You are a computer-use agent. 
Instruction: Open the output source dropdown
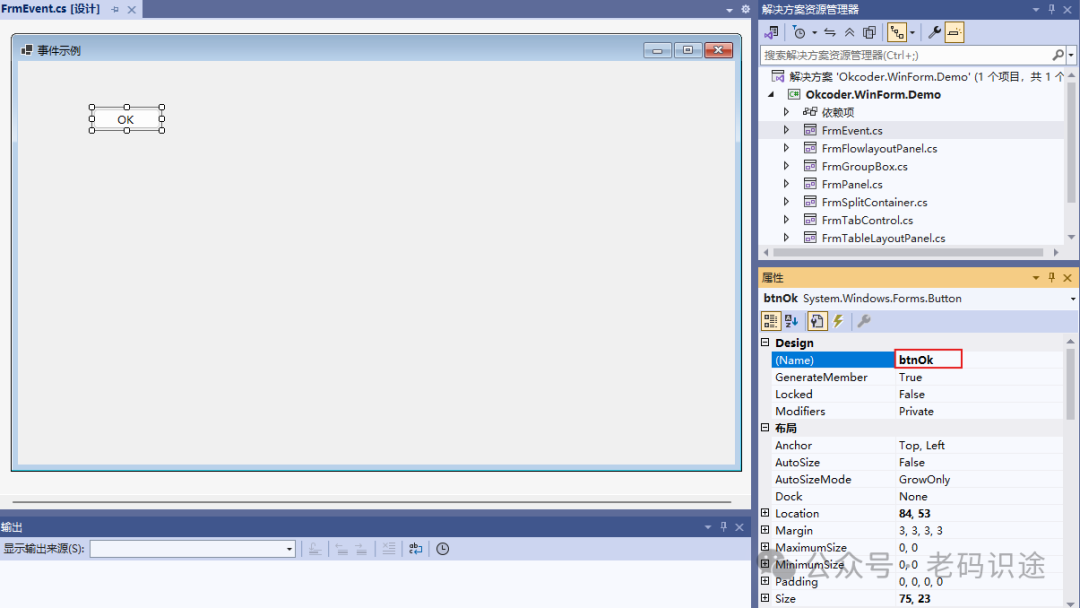290,549
